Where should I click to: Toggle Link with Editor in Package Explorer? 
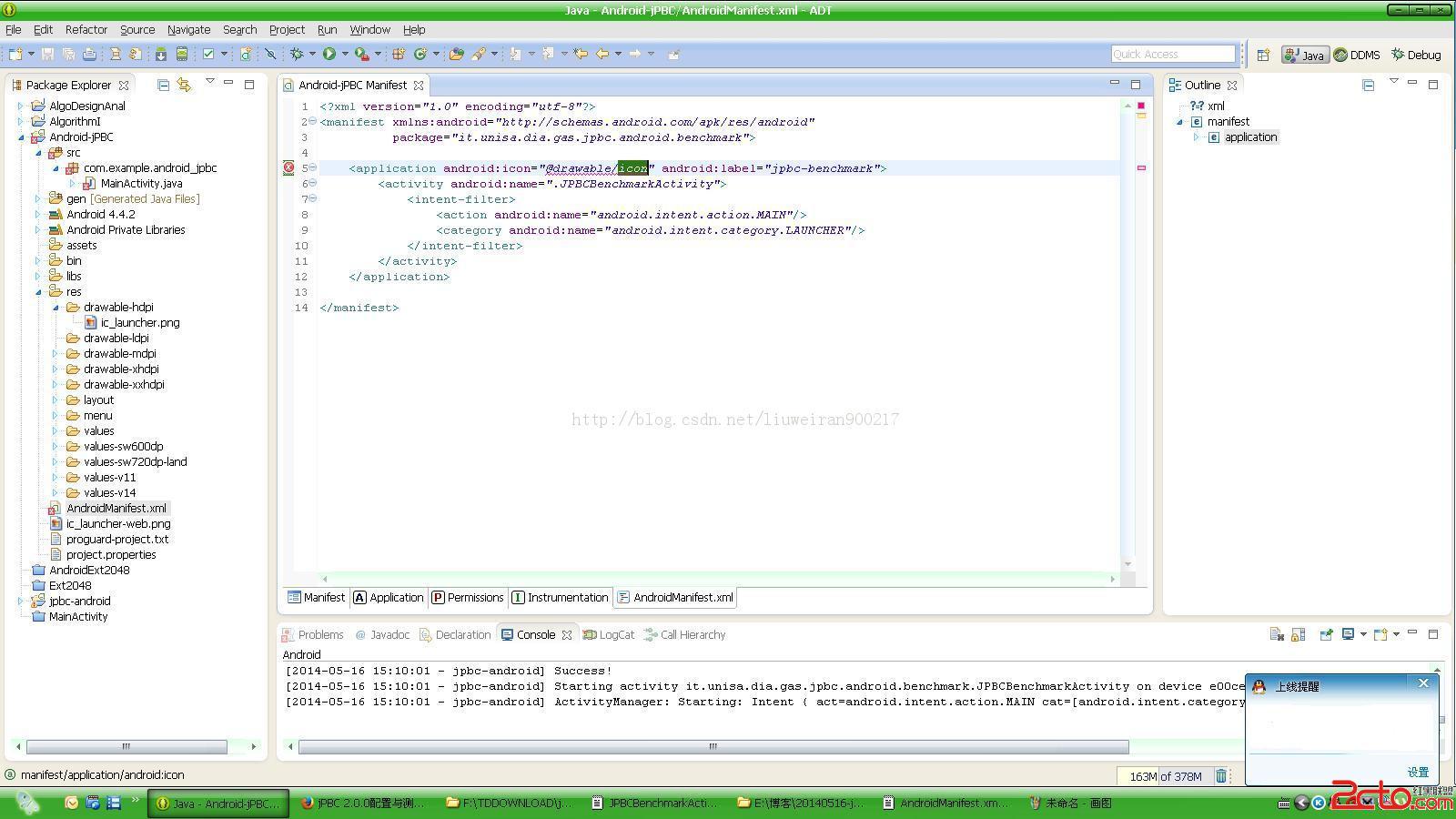(x=184, y=85)
